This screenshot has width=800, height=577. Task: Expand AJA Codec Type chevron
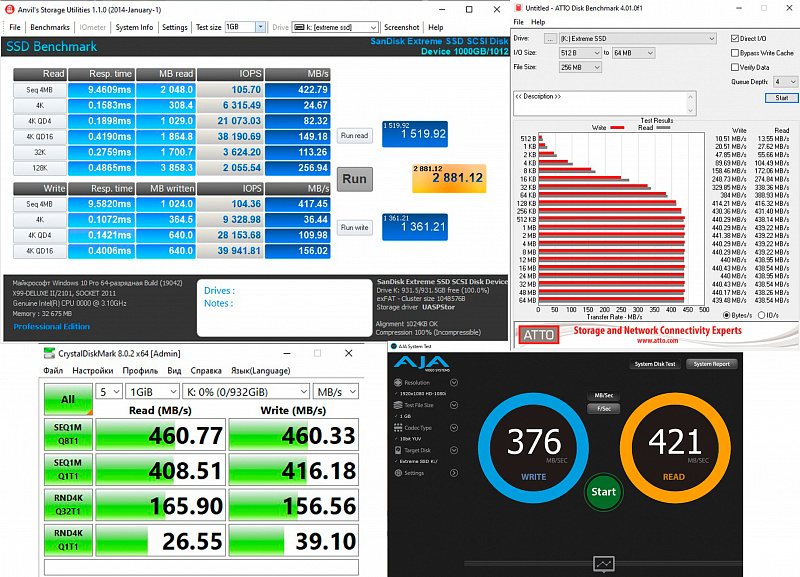click(x=454, y=428)
